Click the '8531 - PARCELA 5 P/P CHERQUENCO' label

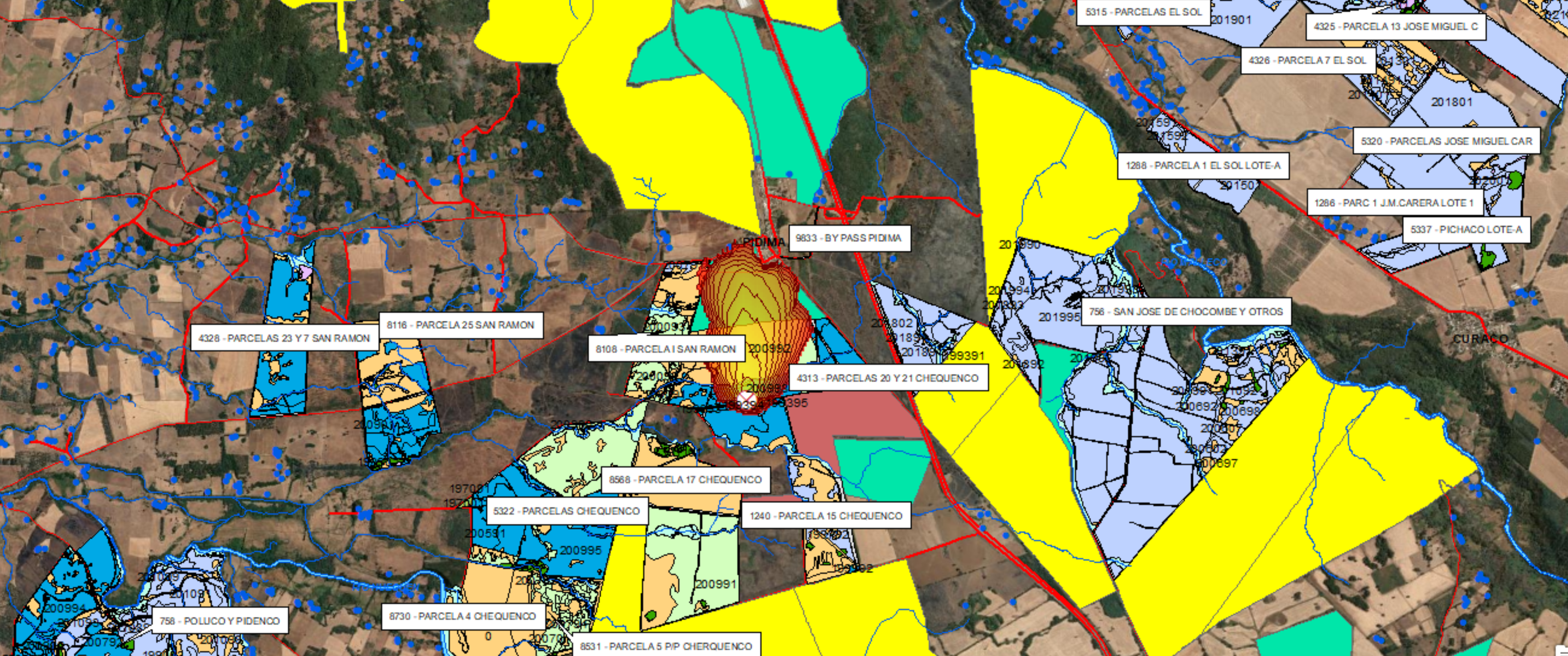coord(666,646)
